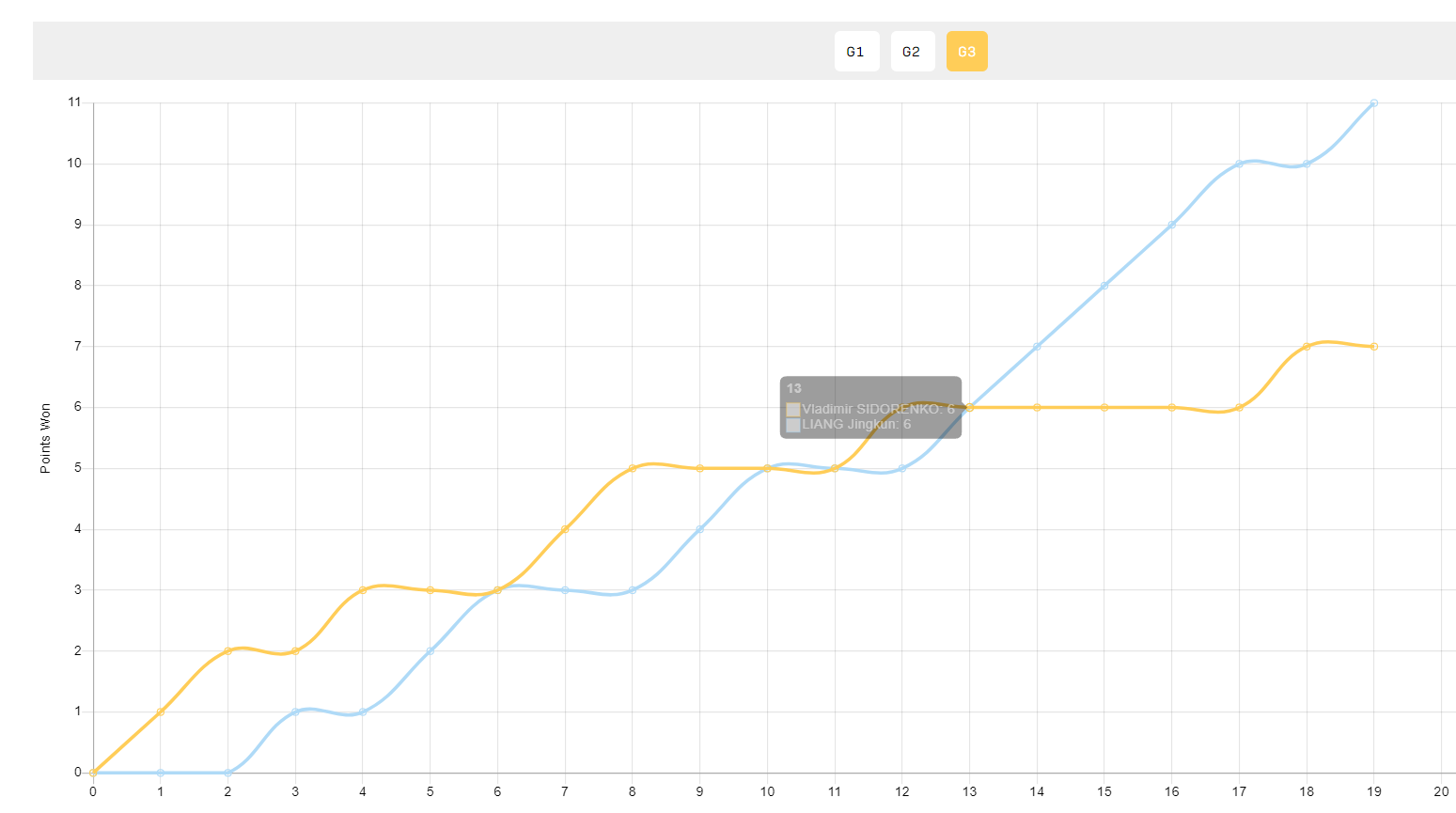Screen dimensions: 1456x813
Task: Click blue data point at rally 3
Action: click(x=295, y=711)
